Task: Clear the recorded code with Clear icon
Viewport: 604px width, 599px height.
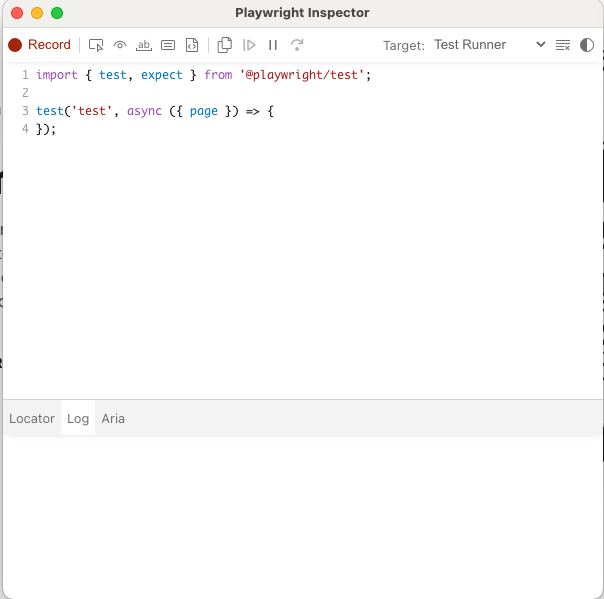Action: [x=563, y=45]
